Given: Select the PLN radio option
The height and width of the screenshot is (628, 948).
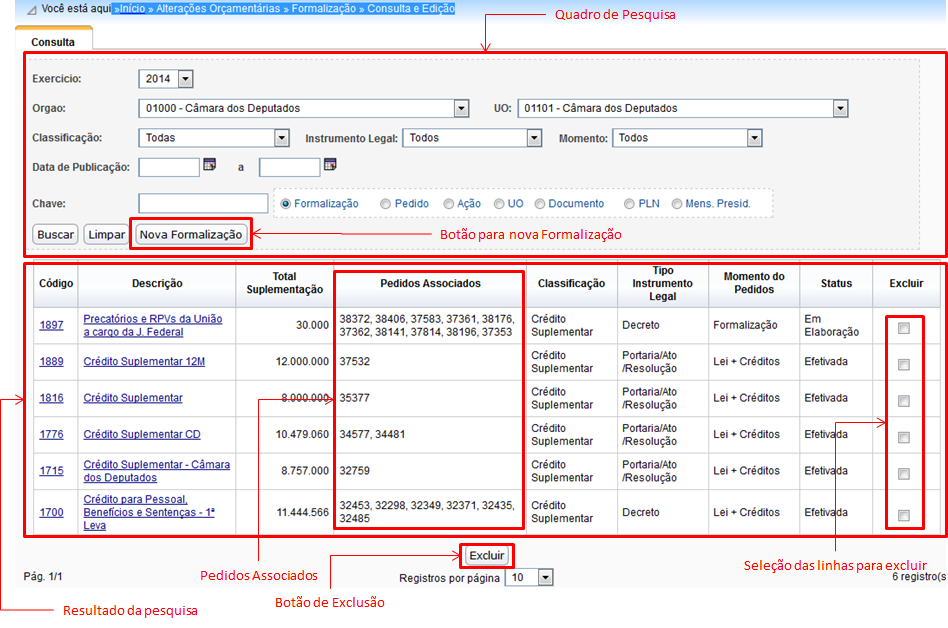Looking at the screenshot, I should click(629, 204).
